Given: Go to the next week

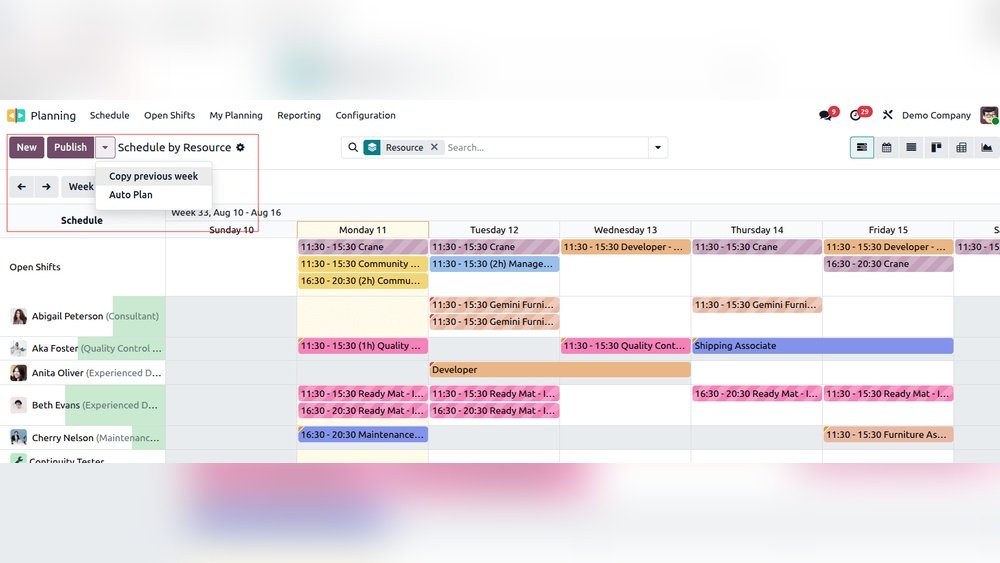Looking at the screenshot, I should tap(46, 187).
